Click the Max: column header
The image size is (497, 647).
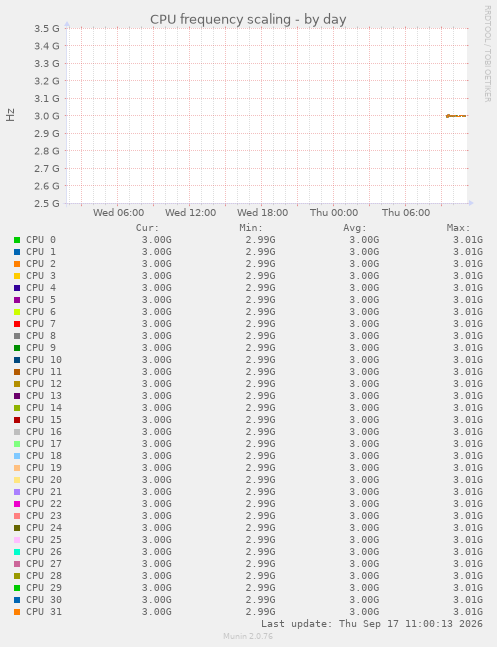click(458, 228)
